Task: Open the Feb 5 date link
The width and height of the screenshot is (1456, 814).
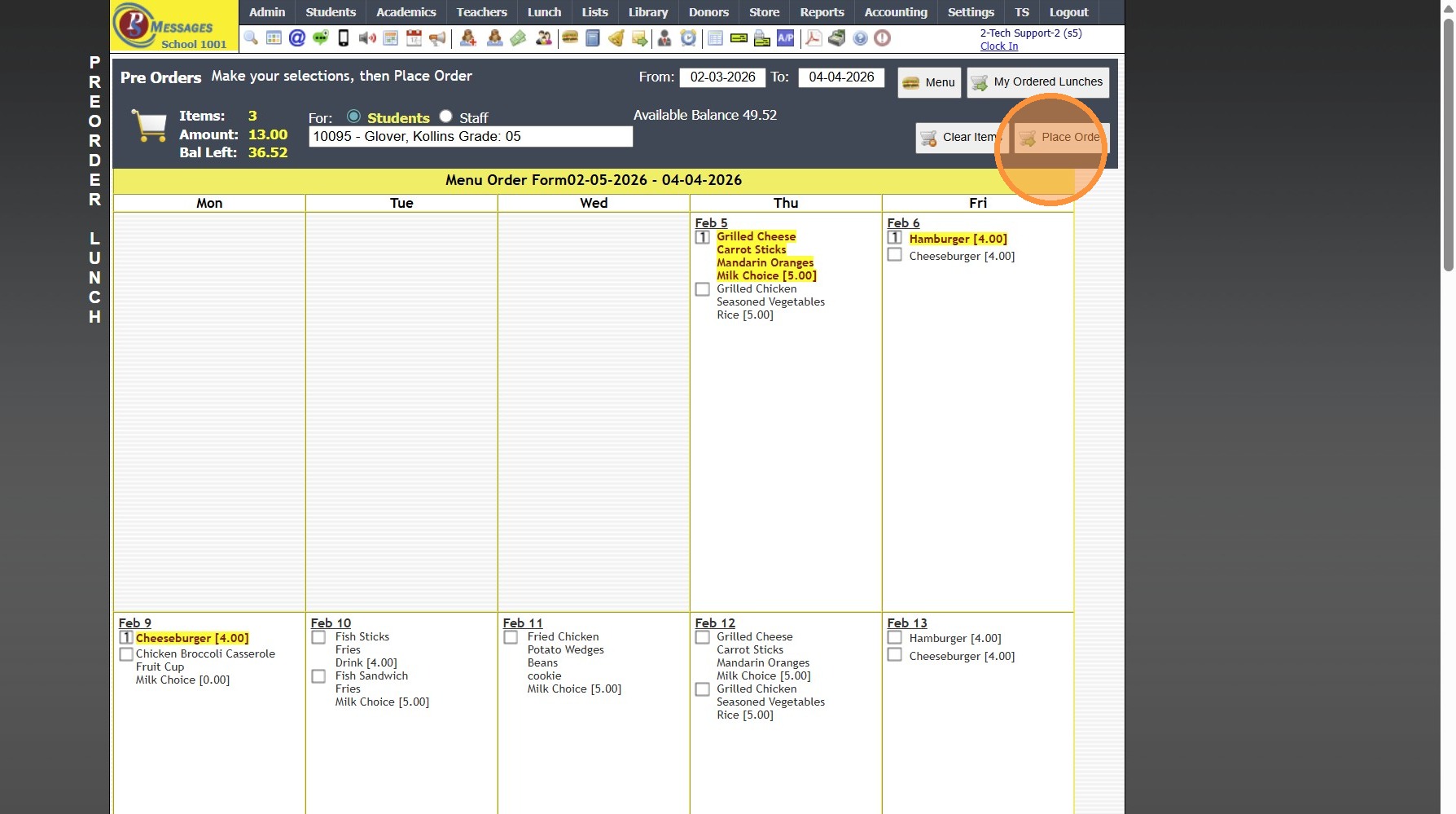Action: click(x=711, y=222)
